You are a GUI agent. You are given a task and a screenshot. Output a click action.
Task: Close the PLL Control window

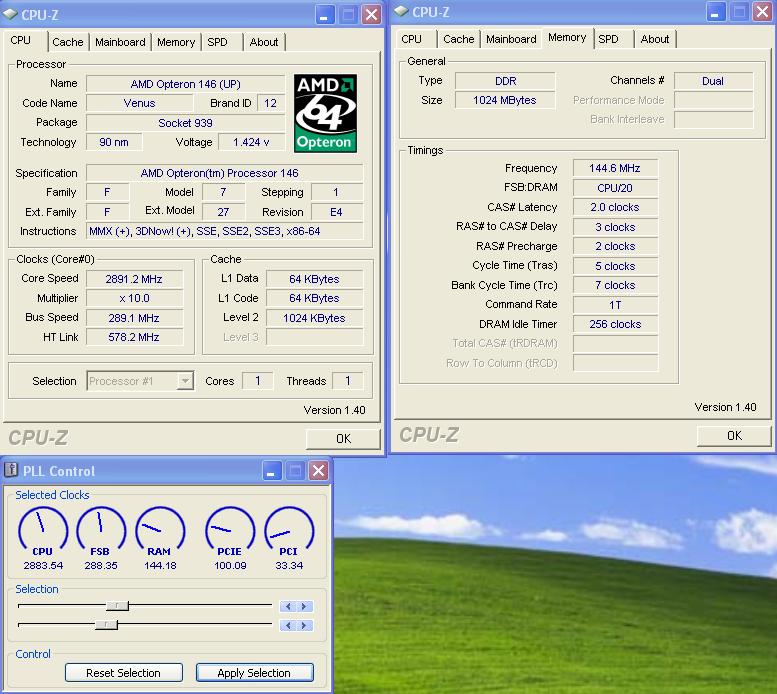coord(318,471)
